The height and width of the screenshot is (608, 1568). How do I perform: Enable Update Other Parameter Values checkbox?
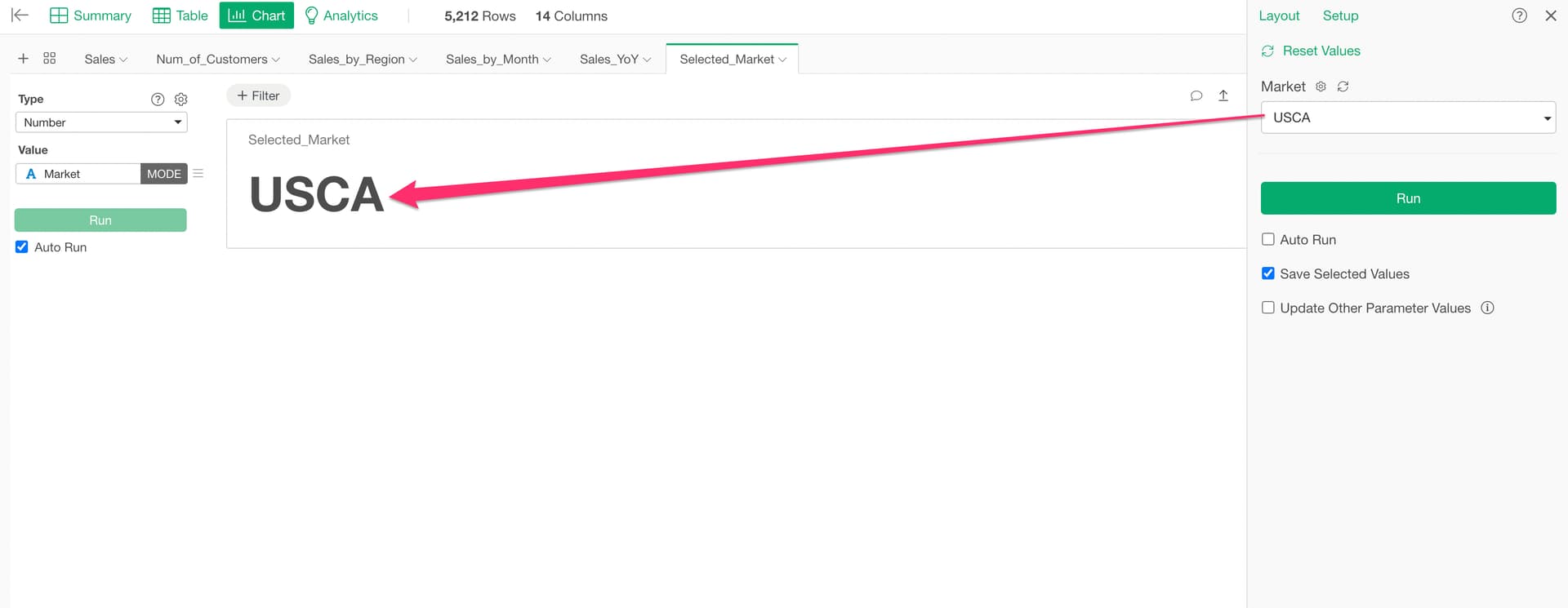(1268, 308)
